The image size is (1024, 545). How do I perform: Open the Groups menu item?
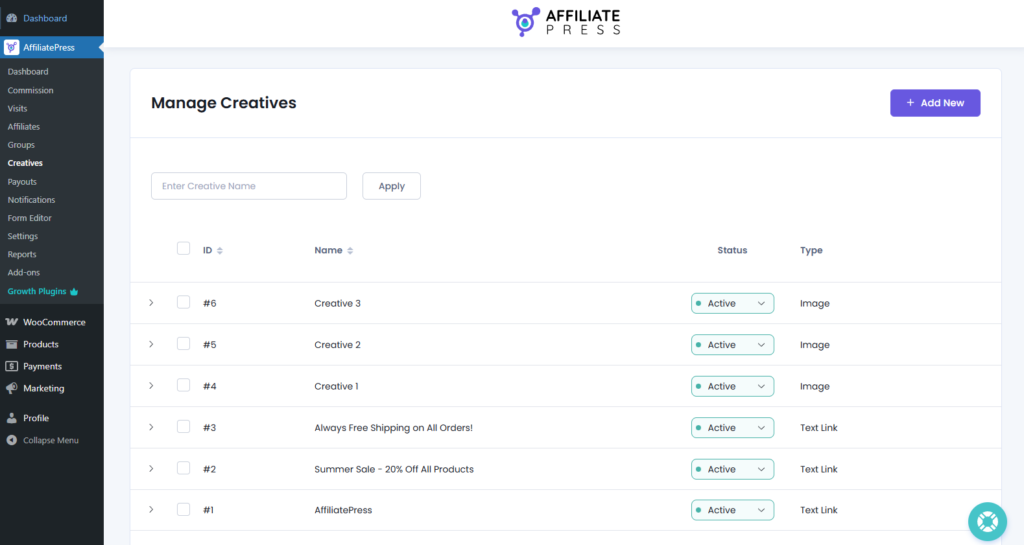[21, 145]
